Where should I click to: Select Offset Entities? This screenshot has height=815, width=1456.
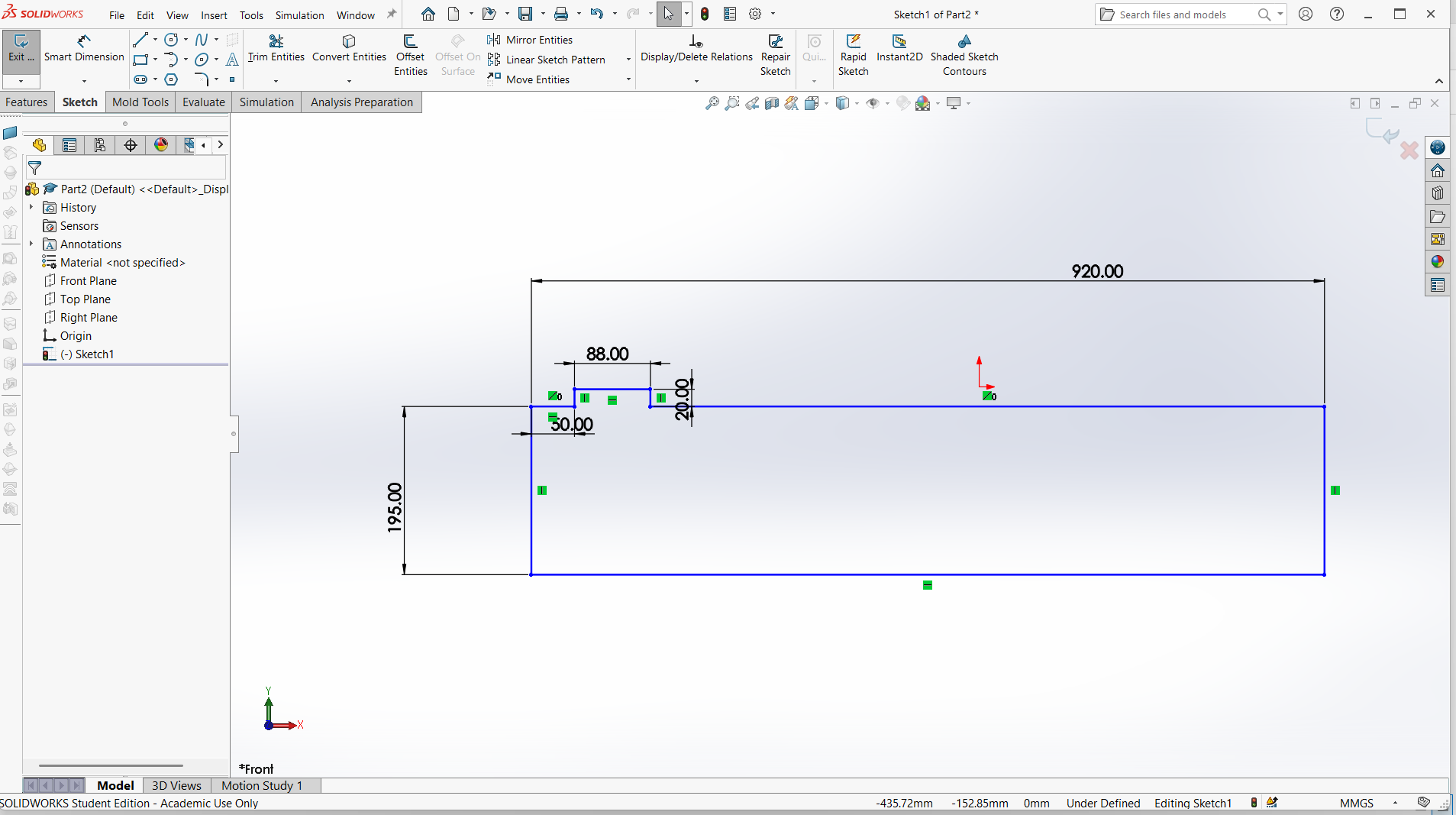(x=410, y=55)
